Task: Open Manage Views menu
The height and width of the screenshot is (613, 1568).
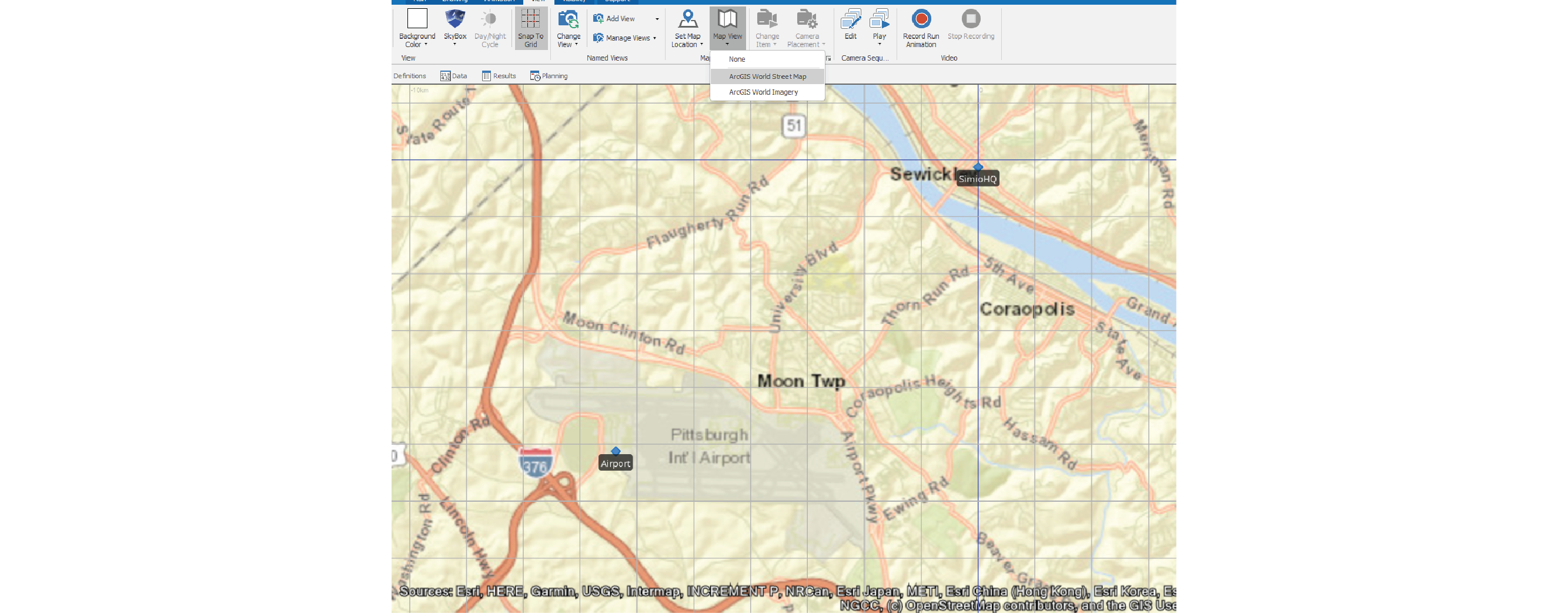Action: 624,38
